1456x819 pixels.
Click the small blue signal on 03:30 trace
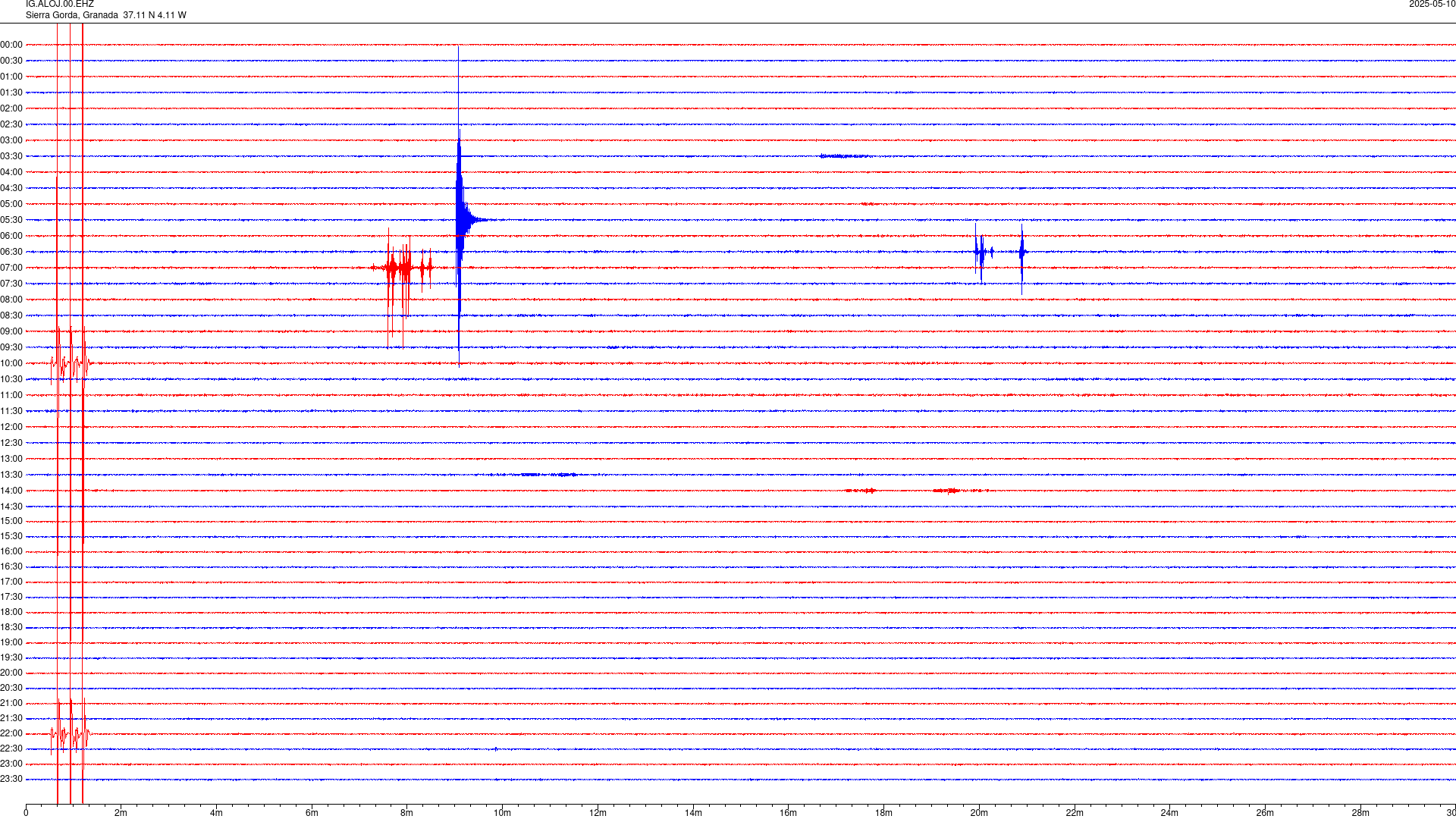pos(845,156)
